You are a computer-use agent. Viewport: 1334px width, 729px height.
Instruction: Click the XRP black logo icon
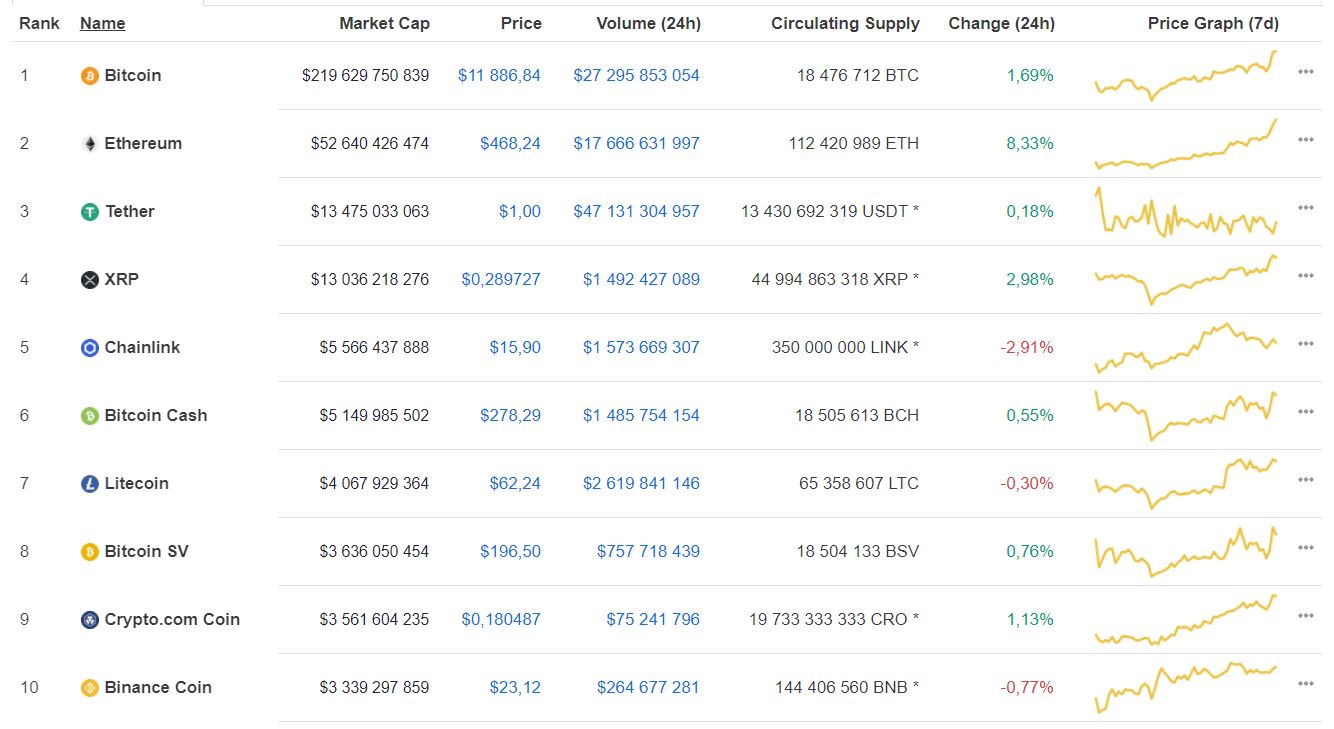click(x=89, y=280)
